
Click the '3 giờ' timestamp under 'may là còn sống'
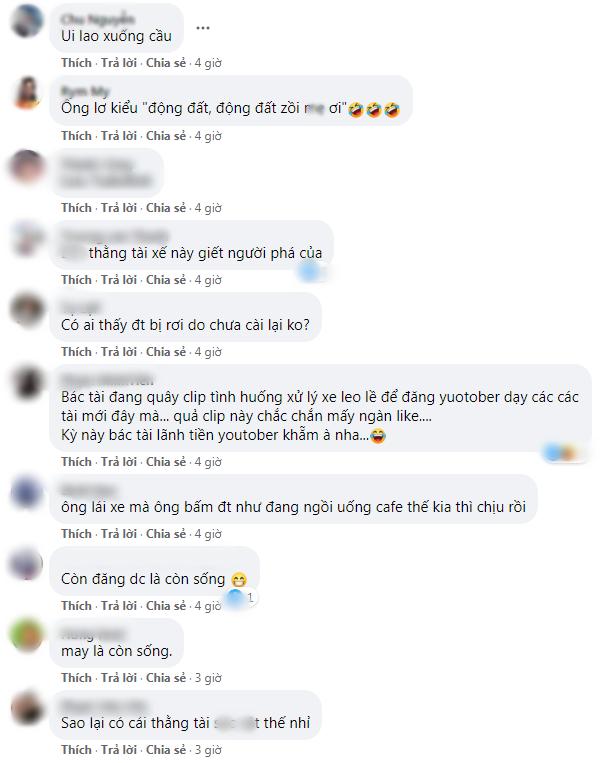tap(208, 678)
